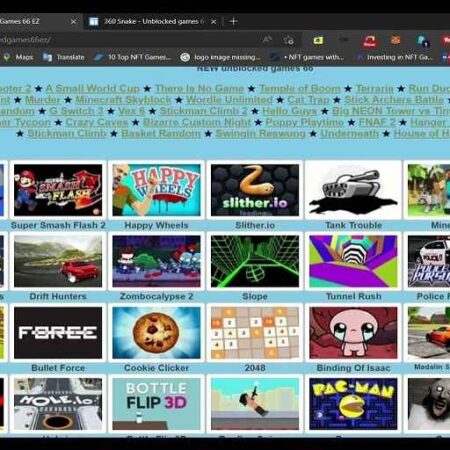
Task: Click the Happy Wheels thumbnail
Action: pyautogui.click(x=156, y=190)
